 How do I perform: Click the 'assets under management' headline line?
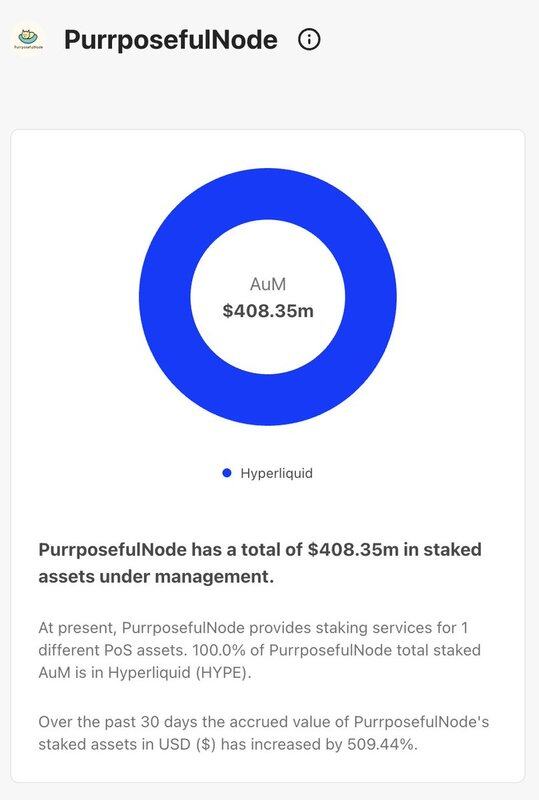(x=156, y=577)
